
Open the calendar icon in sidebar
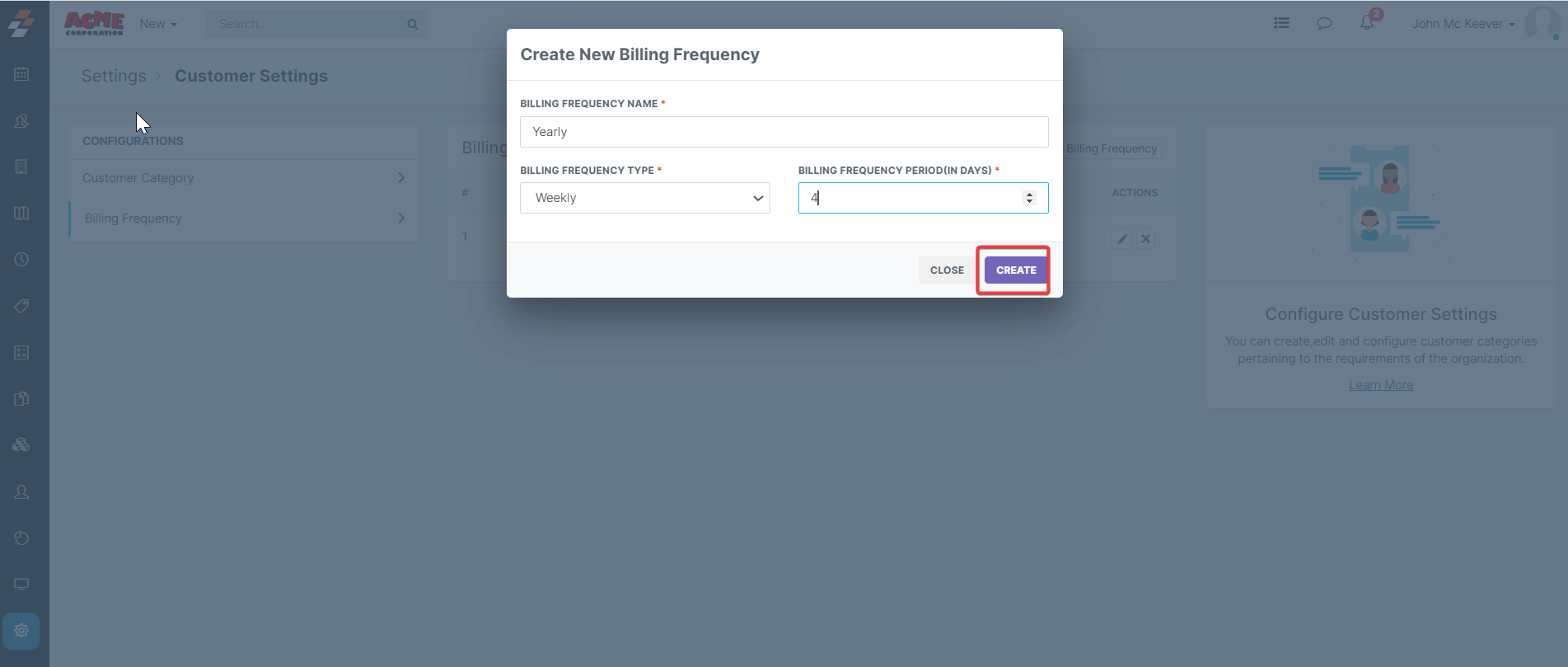pyautogui.click(x=21, y=74)
